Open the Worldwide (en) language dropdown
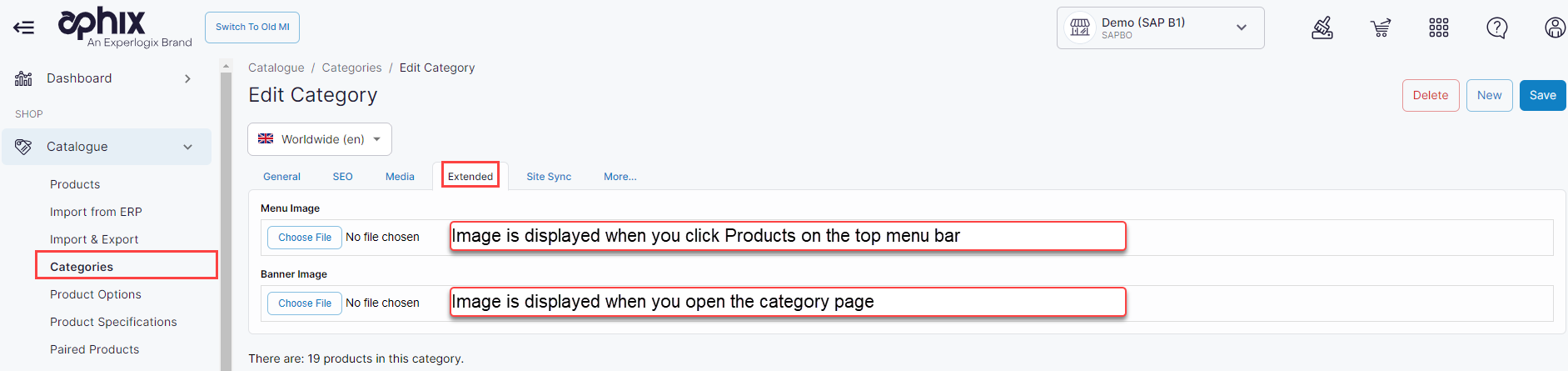1568x371 pixels. pyautogui.click(x=320, y=139)
